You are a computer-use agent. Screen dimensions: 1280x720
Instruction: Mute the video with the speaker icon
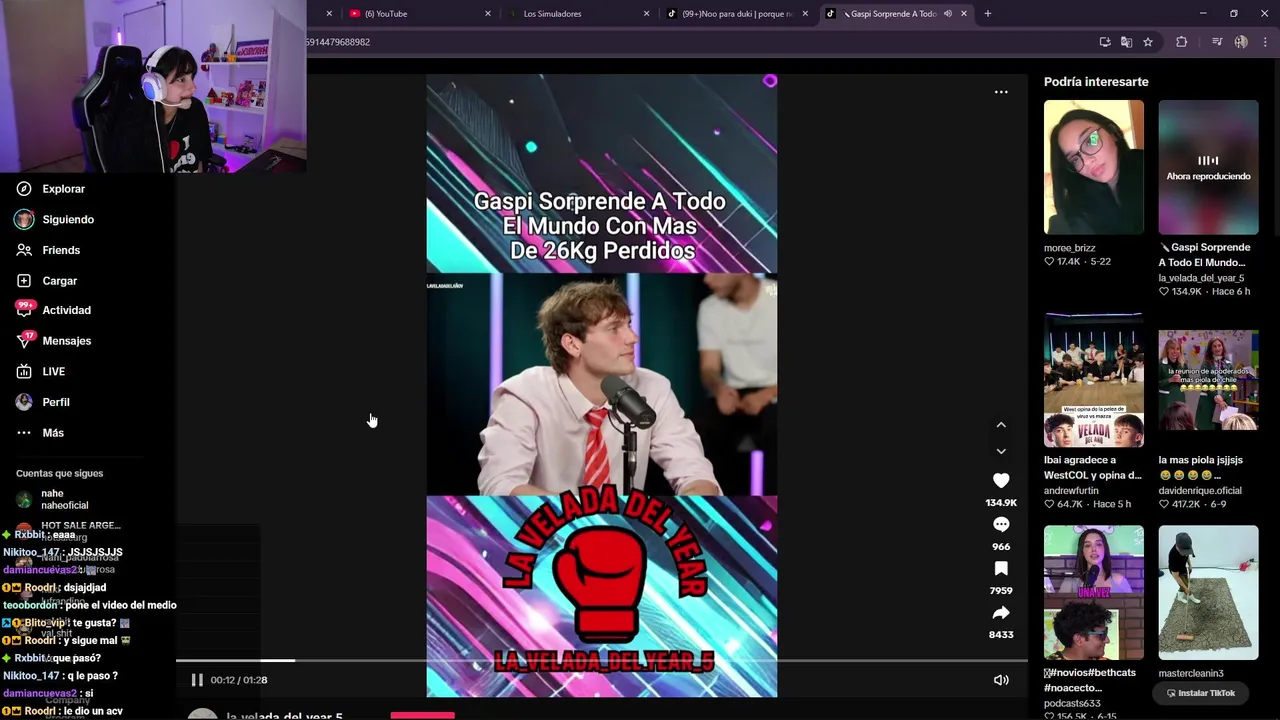pos(1001,680)
